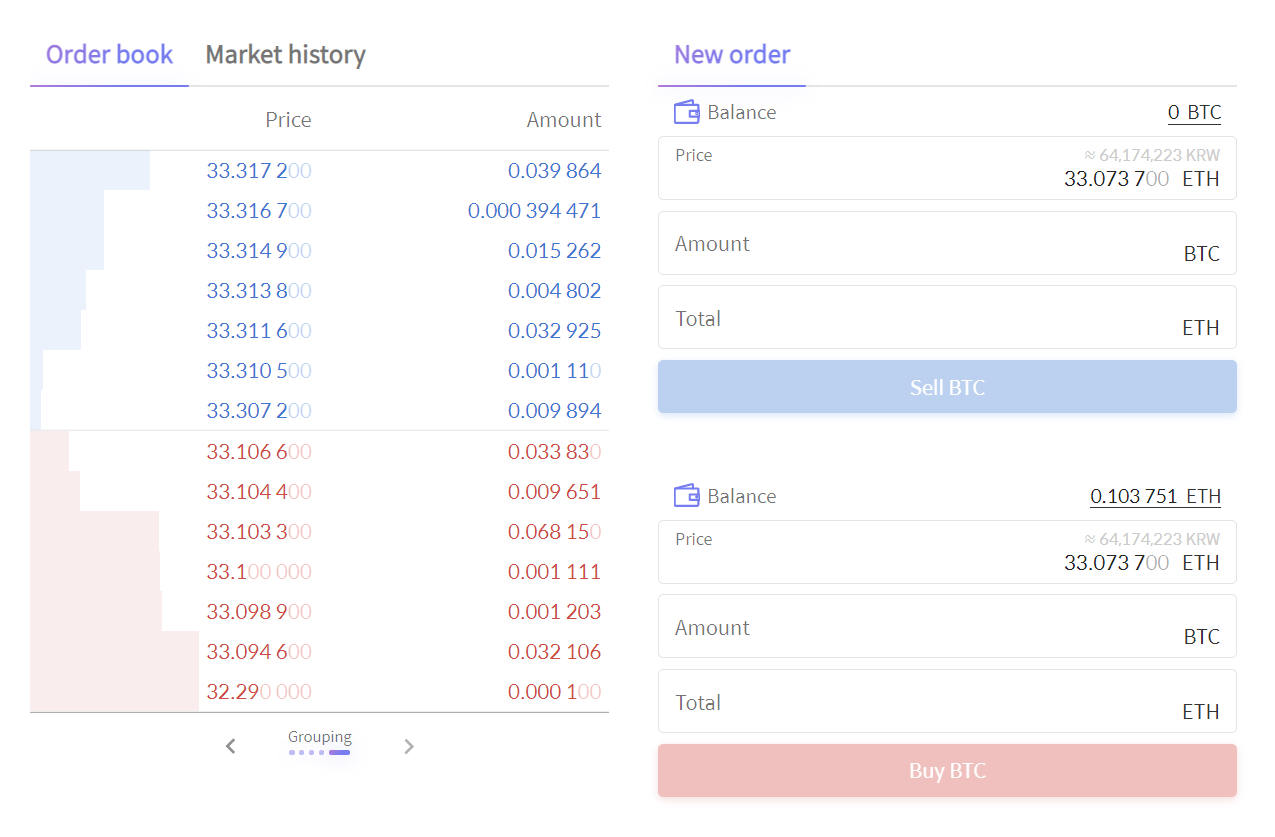1275x837 pixels.
Task: Select ask price 33.313 800
Action: pyautogui.click(x=259, y=291)
